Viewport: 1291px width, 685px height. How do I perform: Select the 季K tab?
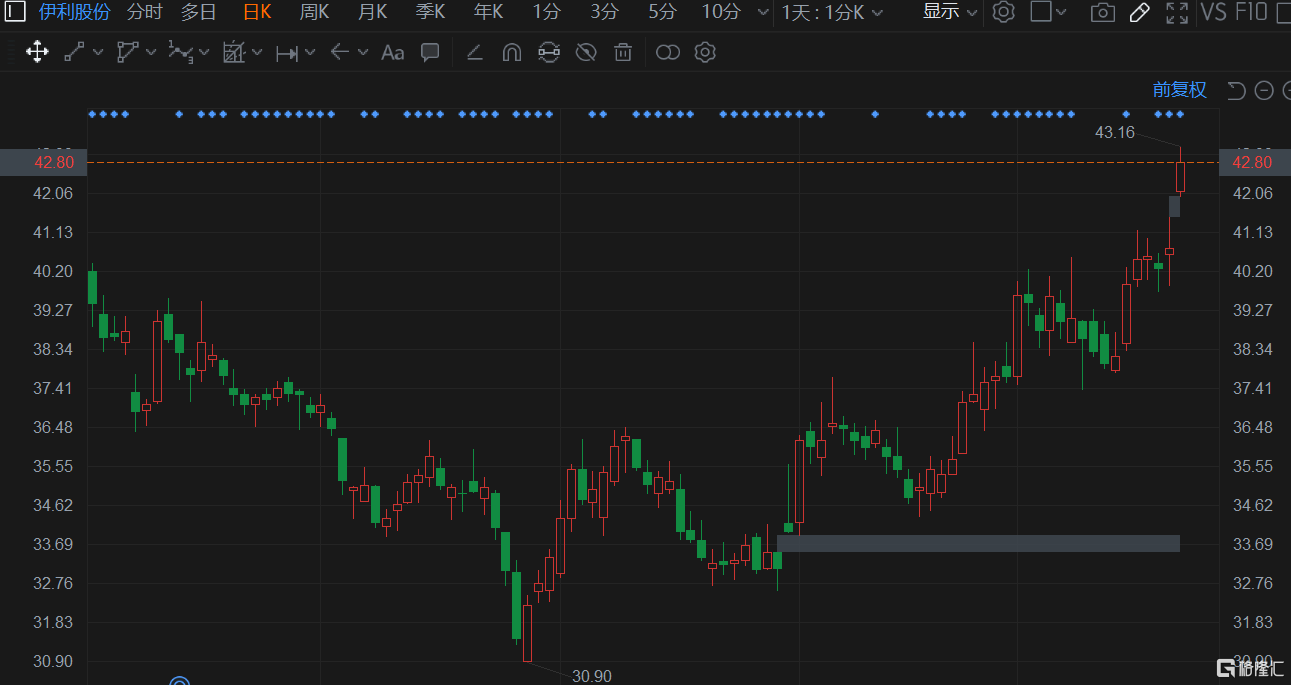coord(430,12)
